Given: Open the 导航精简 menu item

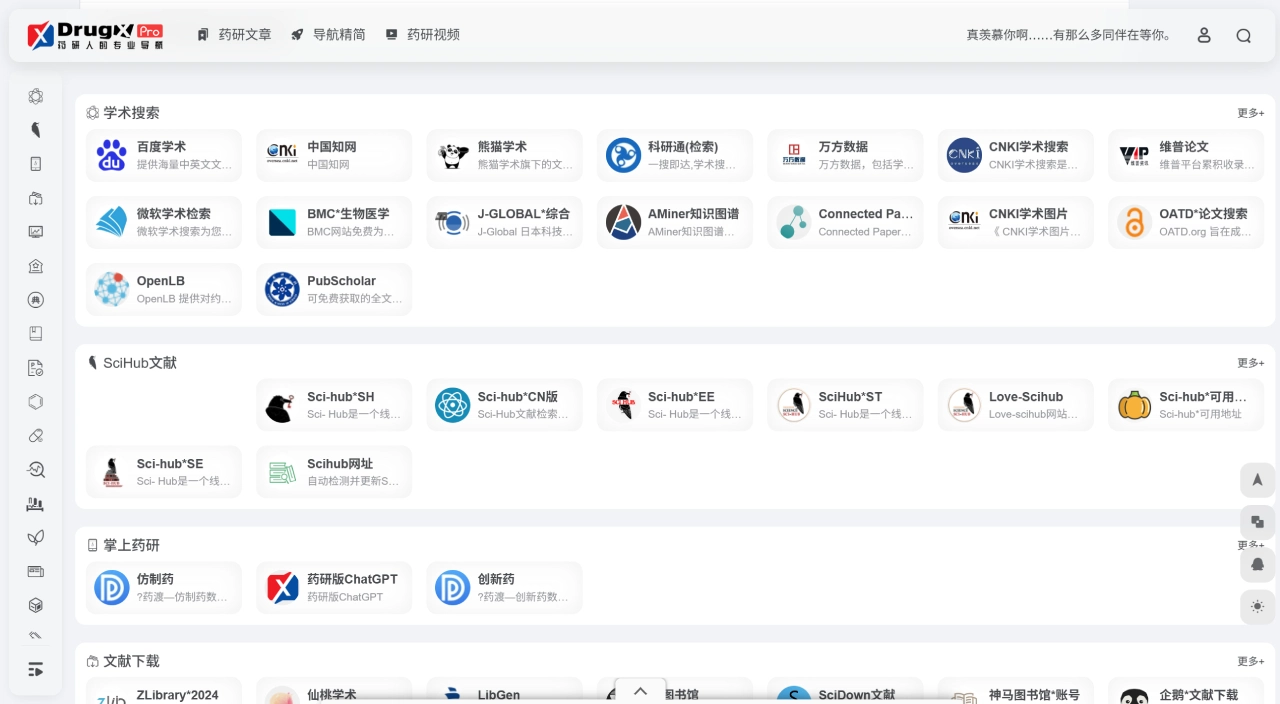Looking at the screenshot, I should click(328, 34).
